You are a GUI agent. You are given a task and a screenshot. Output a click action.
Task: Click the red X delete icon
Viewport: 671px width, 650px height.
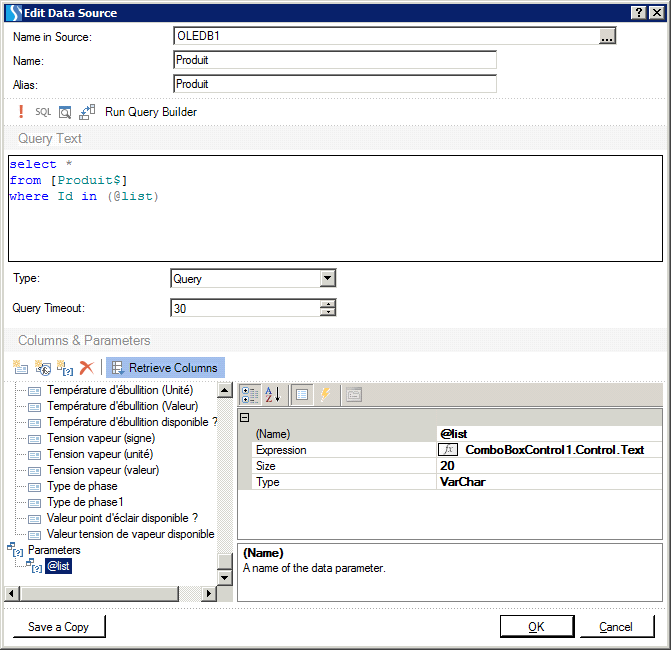[x=87, y=368]
